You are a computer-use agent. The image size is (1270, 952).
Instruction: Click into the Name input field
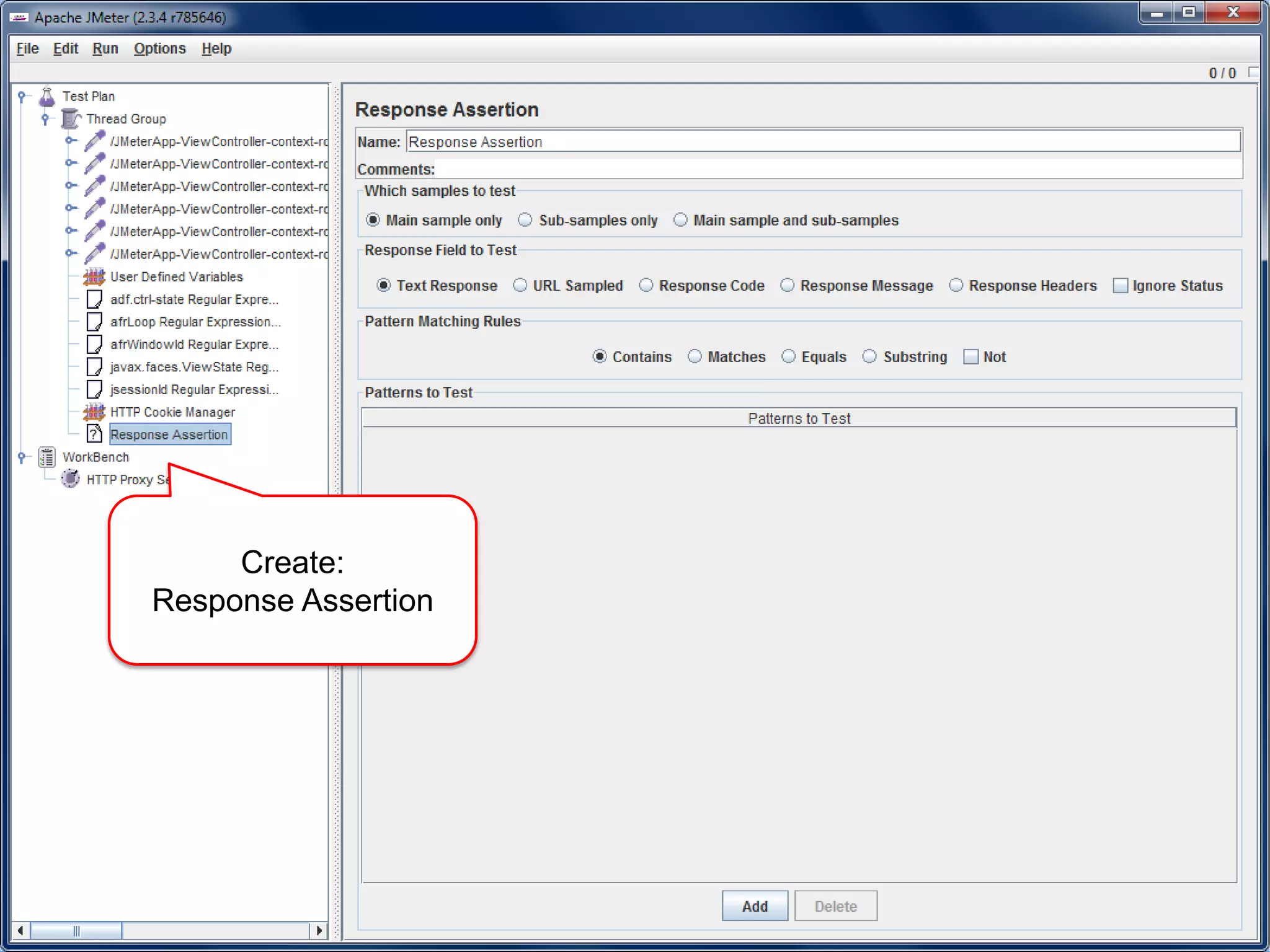pos(824,142)
